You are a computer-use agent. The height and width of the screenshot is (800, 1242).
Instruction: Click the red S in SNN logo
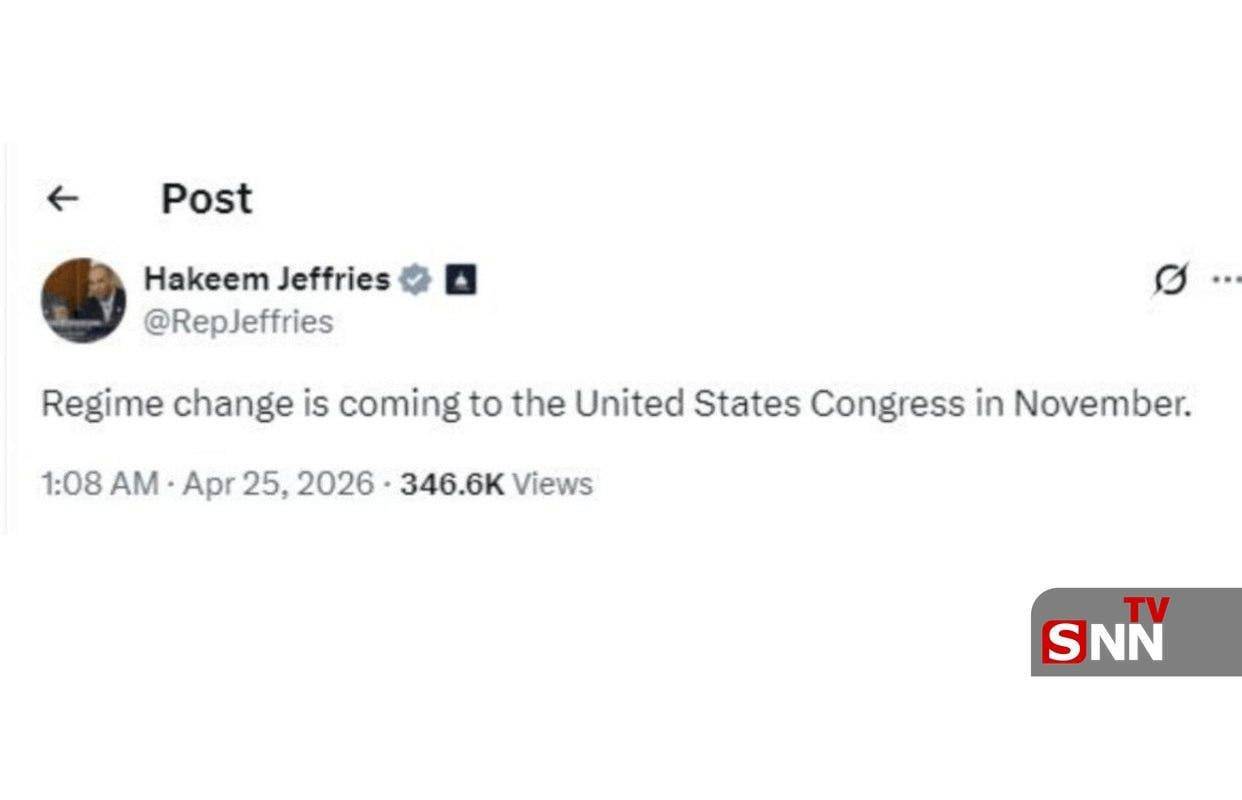[x=1063, y=642]
